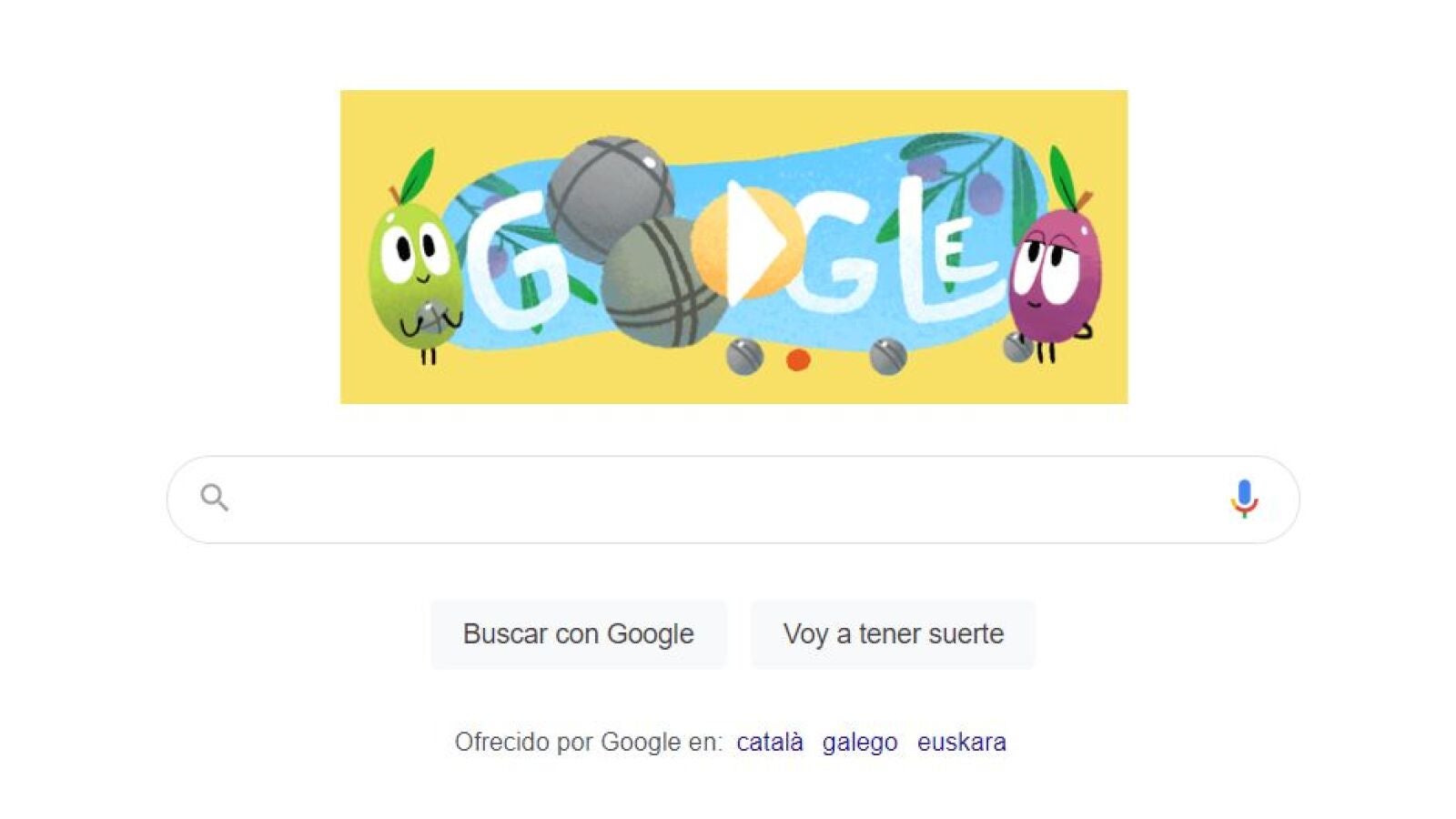This screenshot has height=819, width=1456.
Task: Click the Voy a tener suerte button
Action: 893,634
